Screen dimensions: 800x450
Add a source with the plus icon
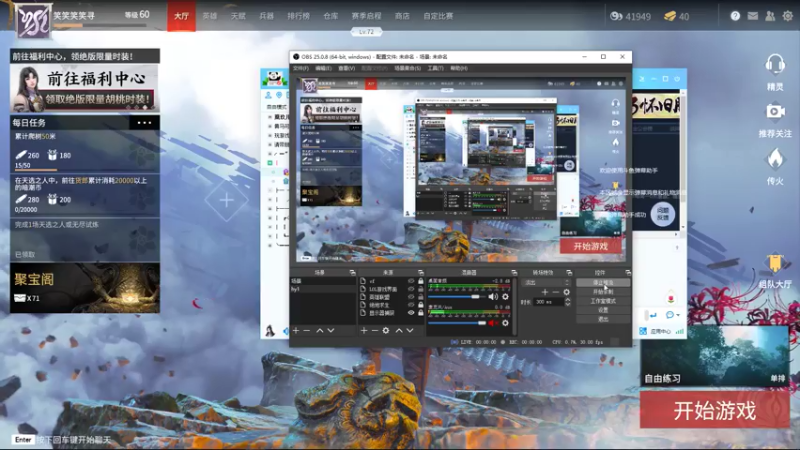tap(364, 331)
